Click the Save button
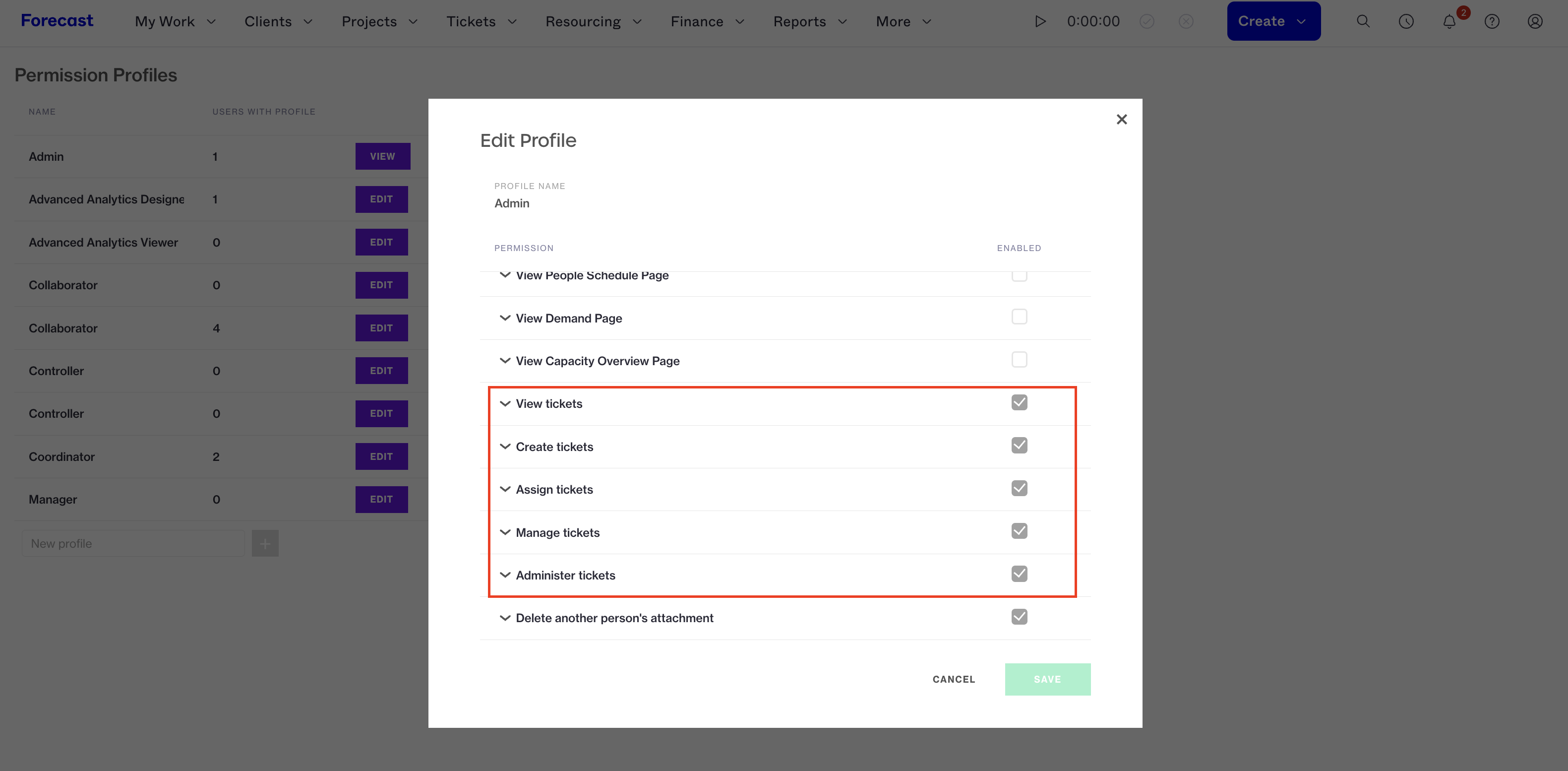 click(1048, 679)
